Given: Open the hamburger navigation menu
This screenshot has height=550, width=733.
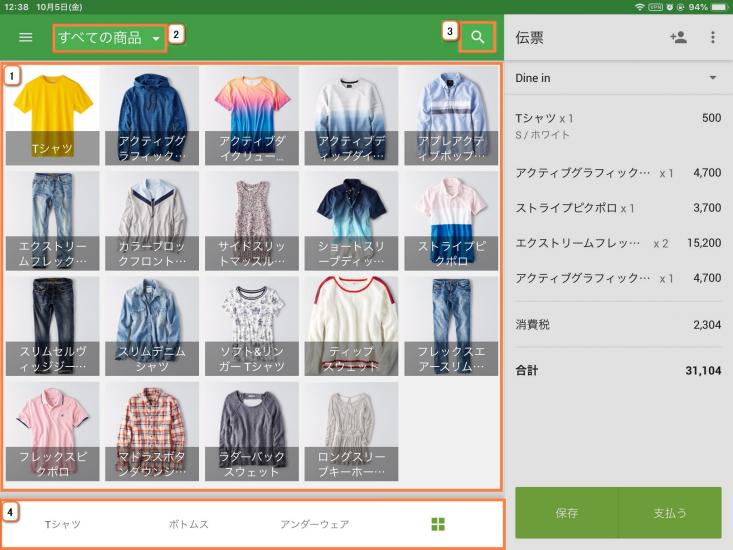Looking at the screenshot, I should tap(26, 37).
